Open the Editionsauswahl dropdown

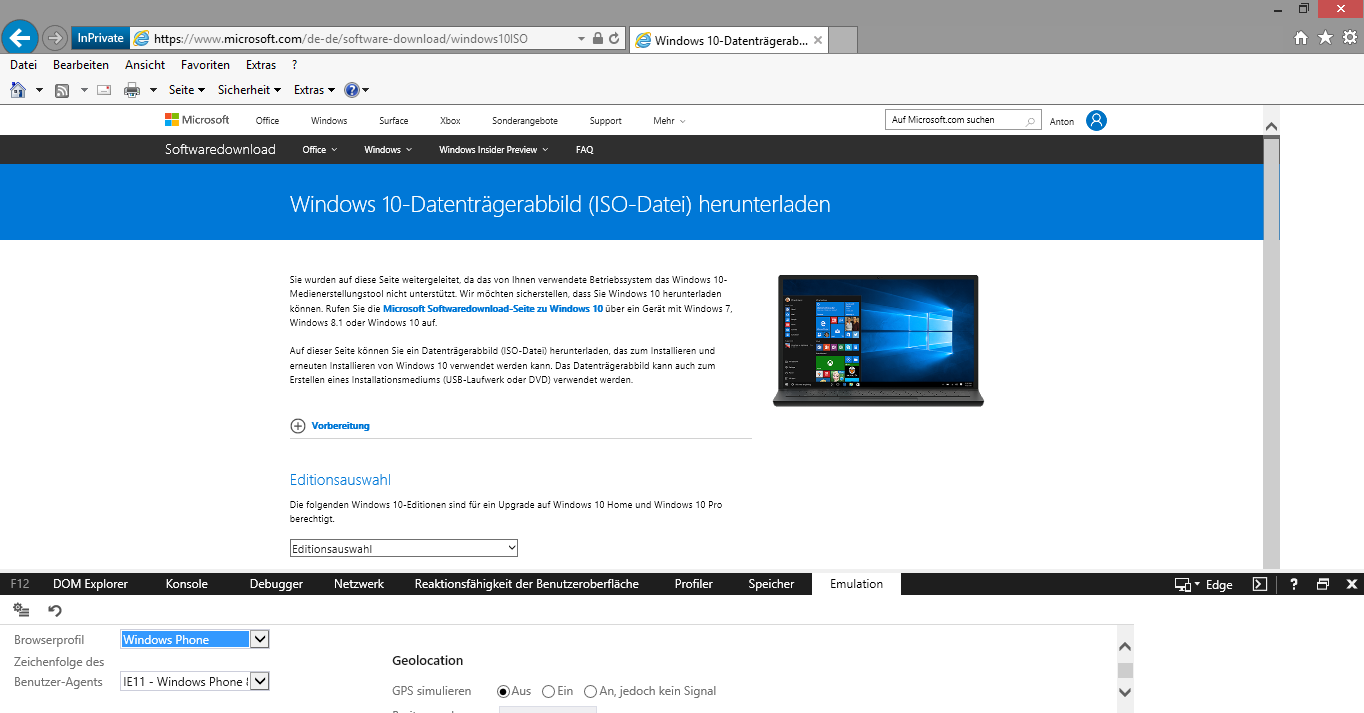click(404, 548)
